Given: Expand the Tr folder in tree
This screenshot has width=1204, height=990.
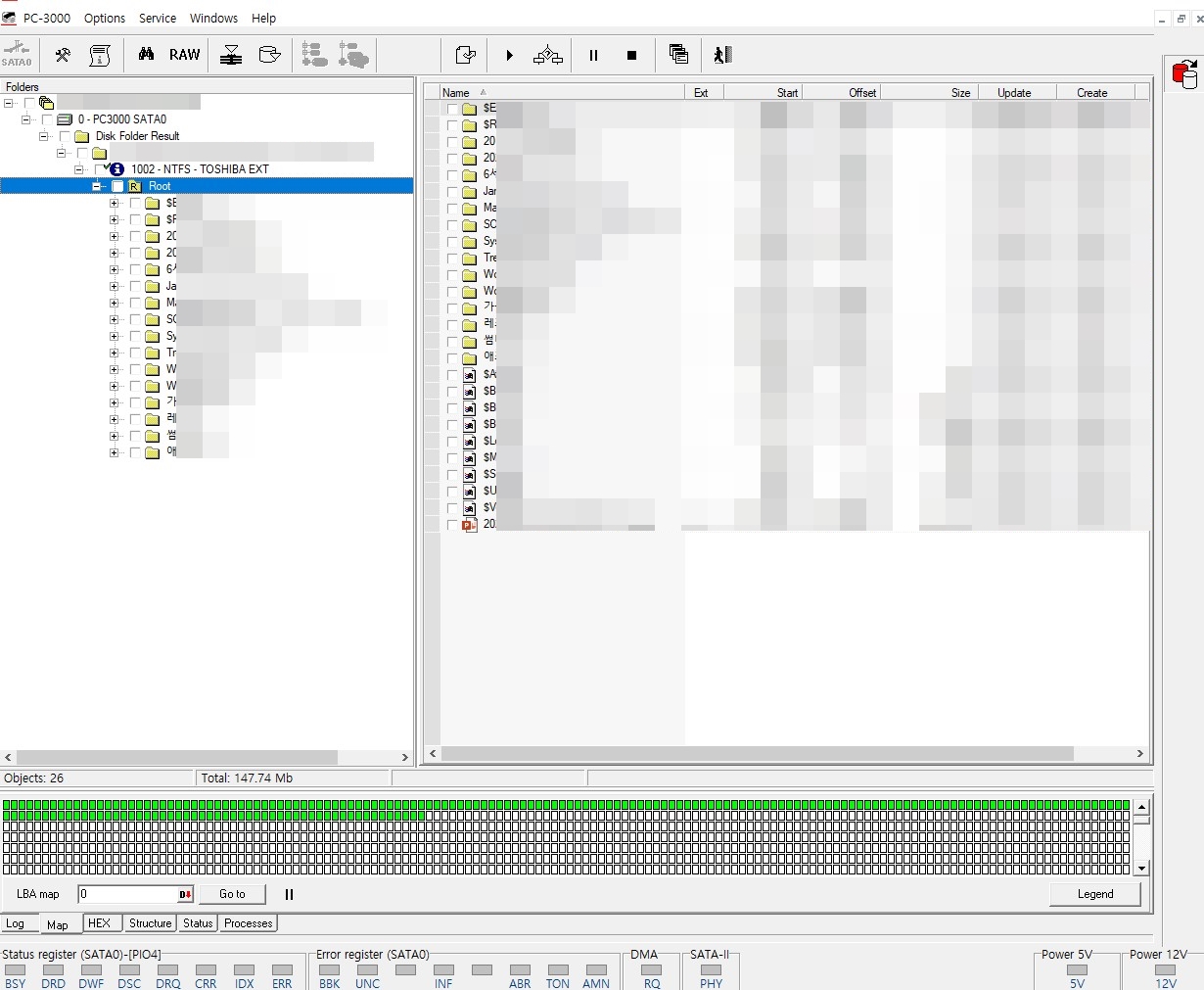Looking at the screenshot, I should point(115,354).
